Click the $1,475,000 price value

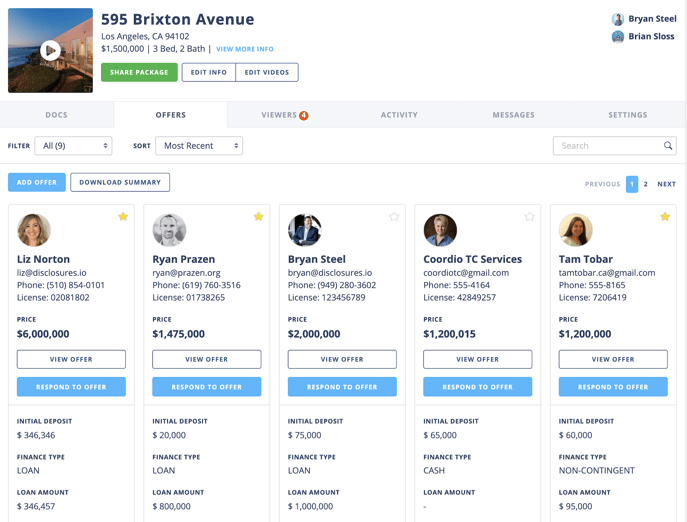click(178, 334)
